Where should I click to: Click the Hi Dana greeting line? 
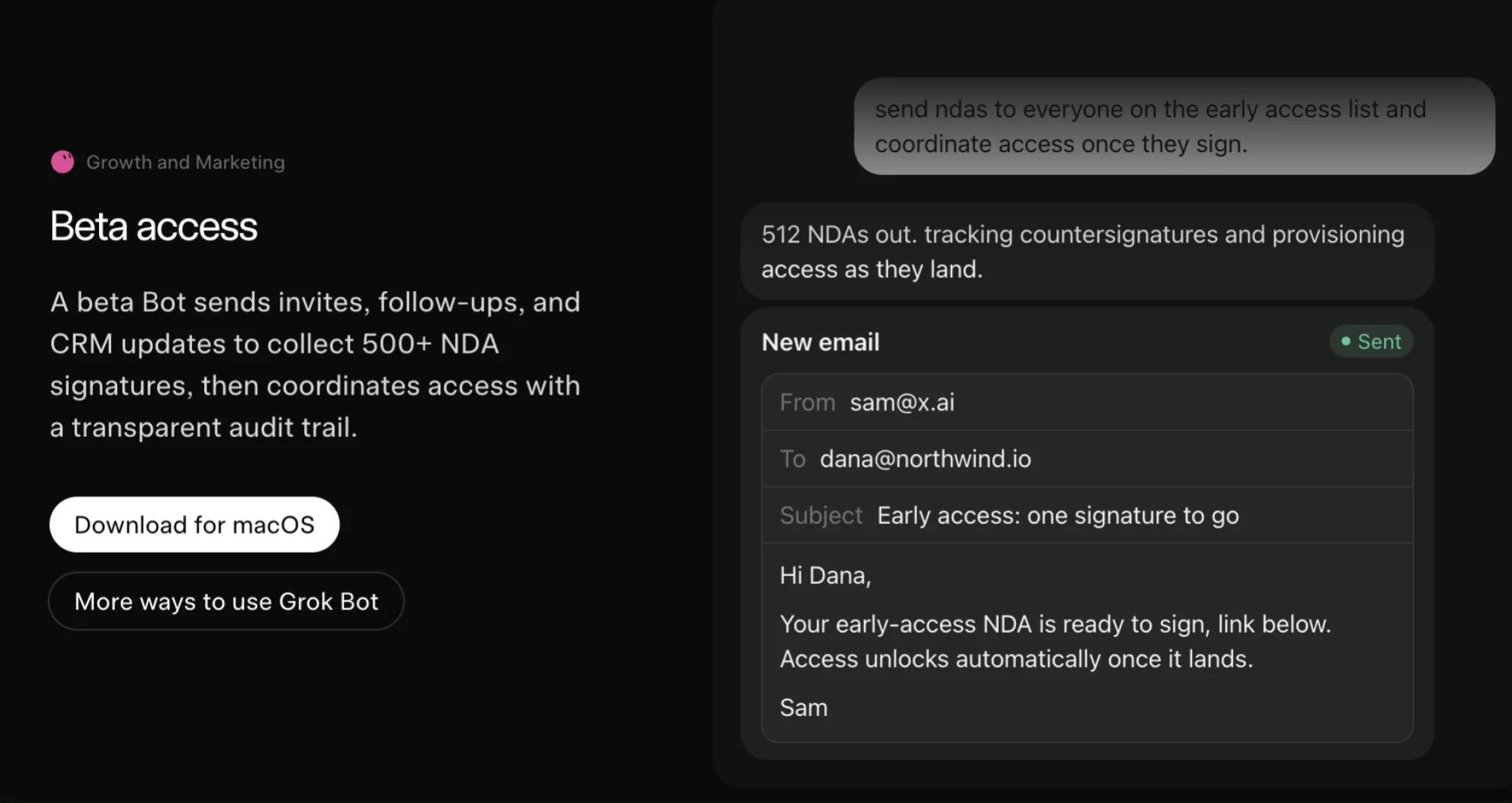(x=825, y=575)
